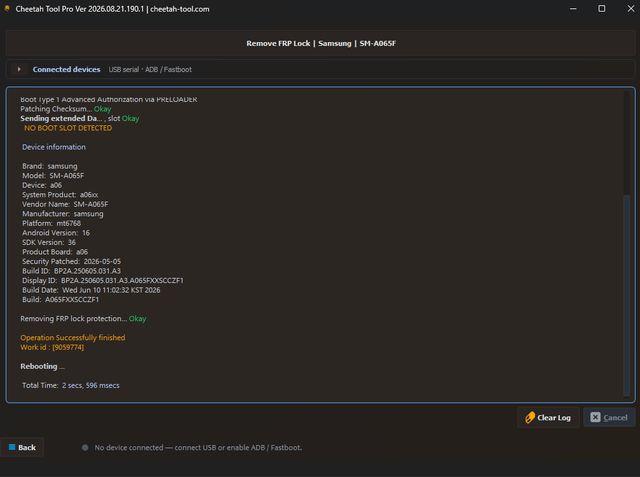
Task: Click the 'Display ID' log line
Action: click(103, 280)
